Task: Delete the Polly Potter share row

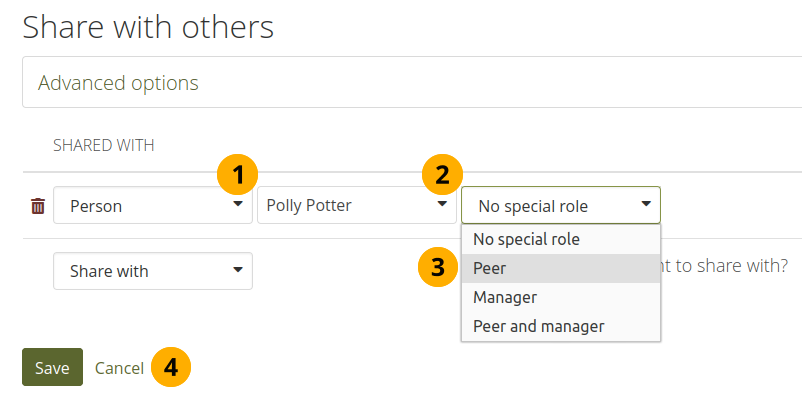Action: [38, 206]
